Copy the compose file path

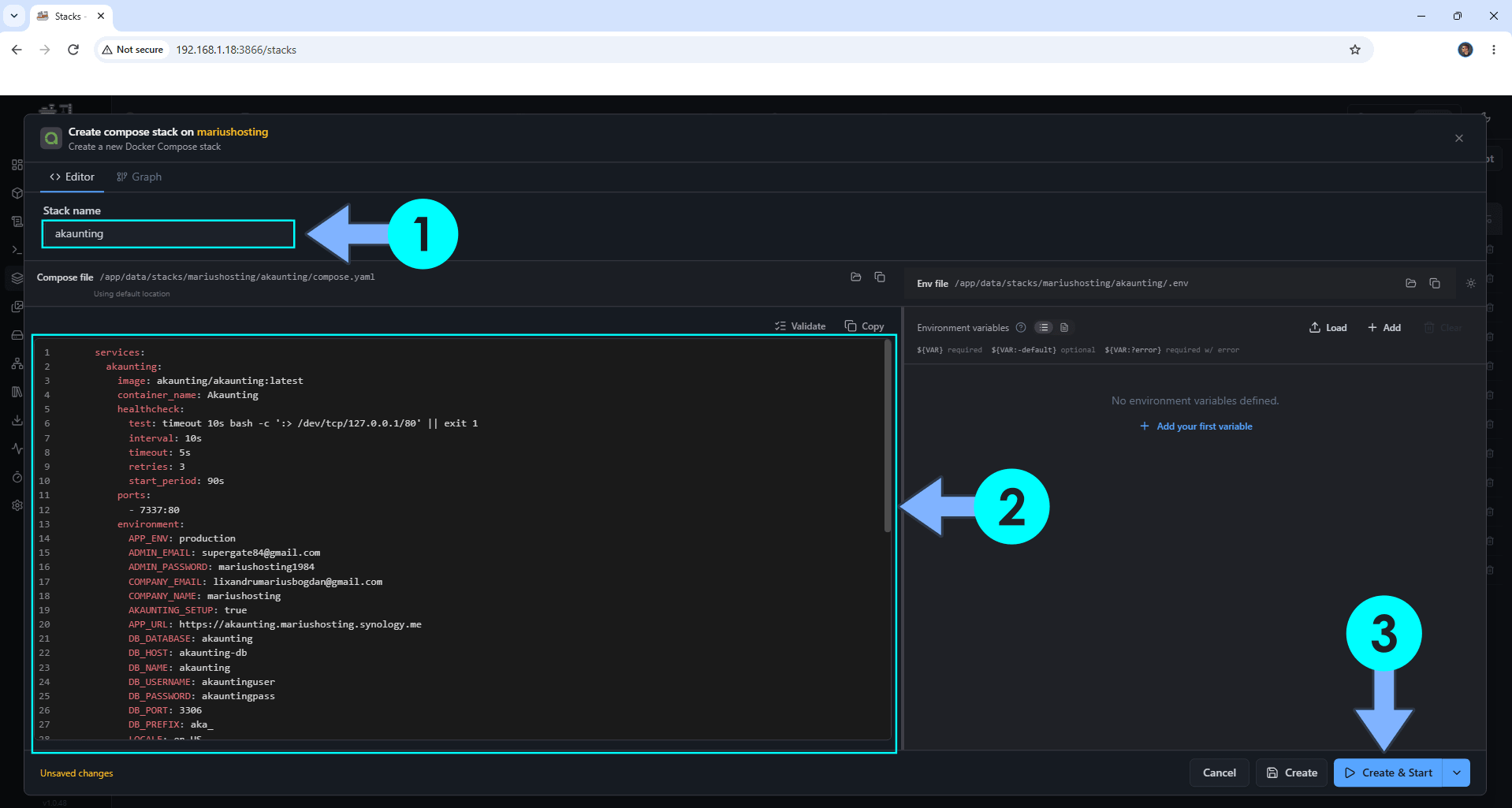880,277
